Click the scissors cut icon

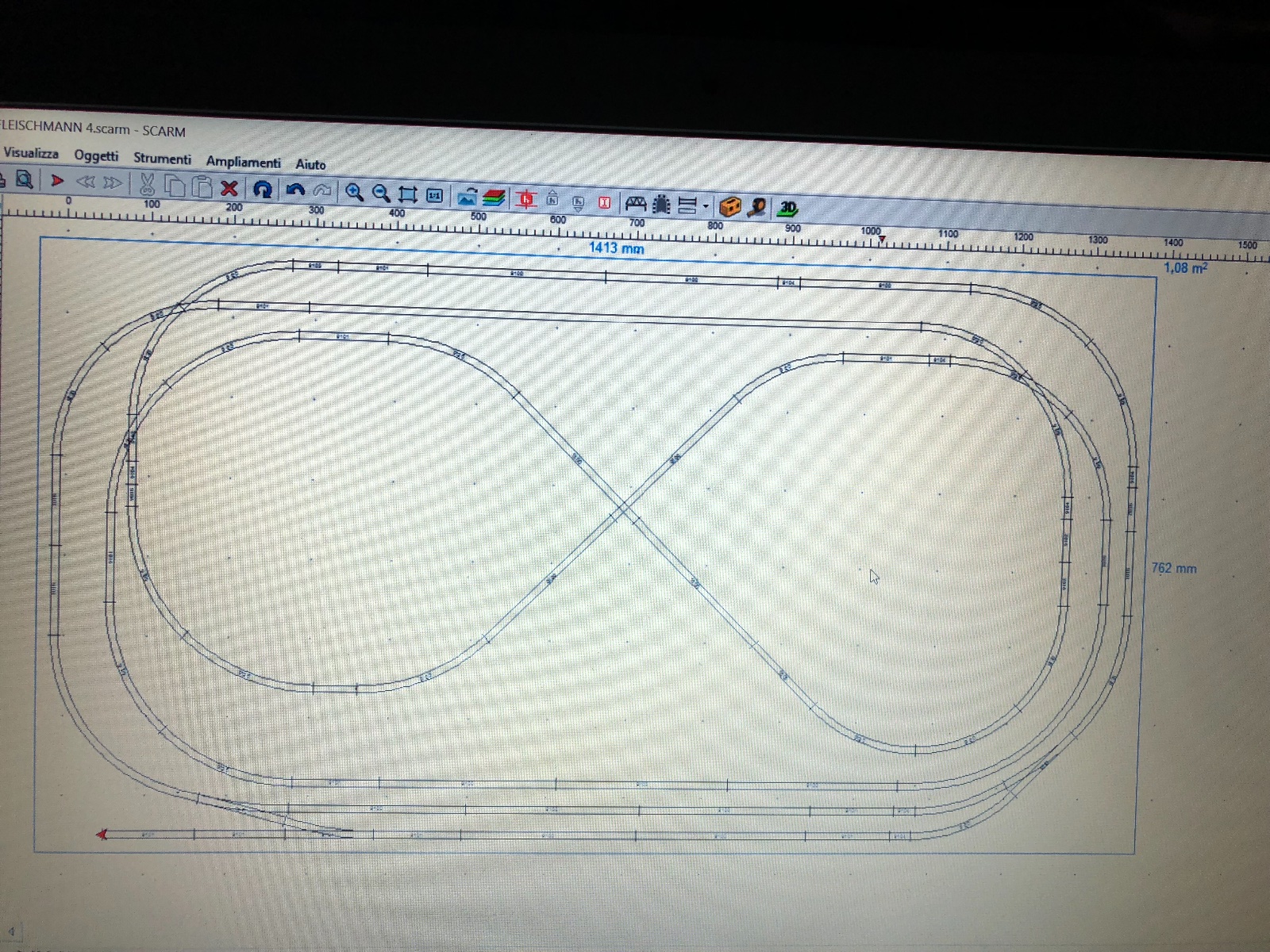[146, 185]
